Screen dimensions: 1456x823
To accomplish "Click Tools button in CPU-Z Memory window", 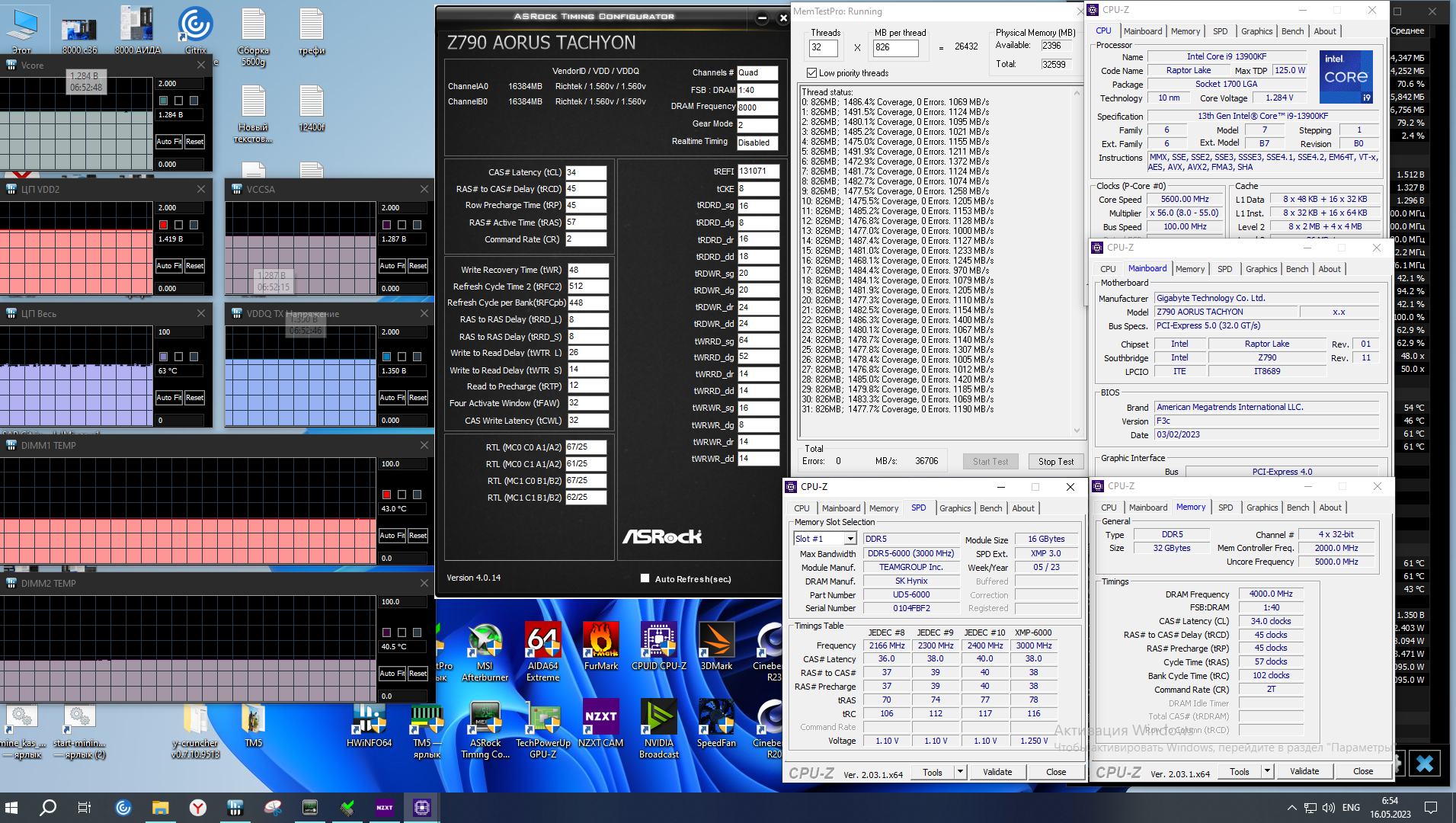I will coord(1239,771).
